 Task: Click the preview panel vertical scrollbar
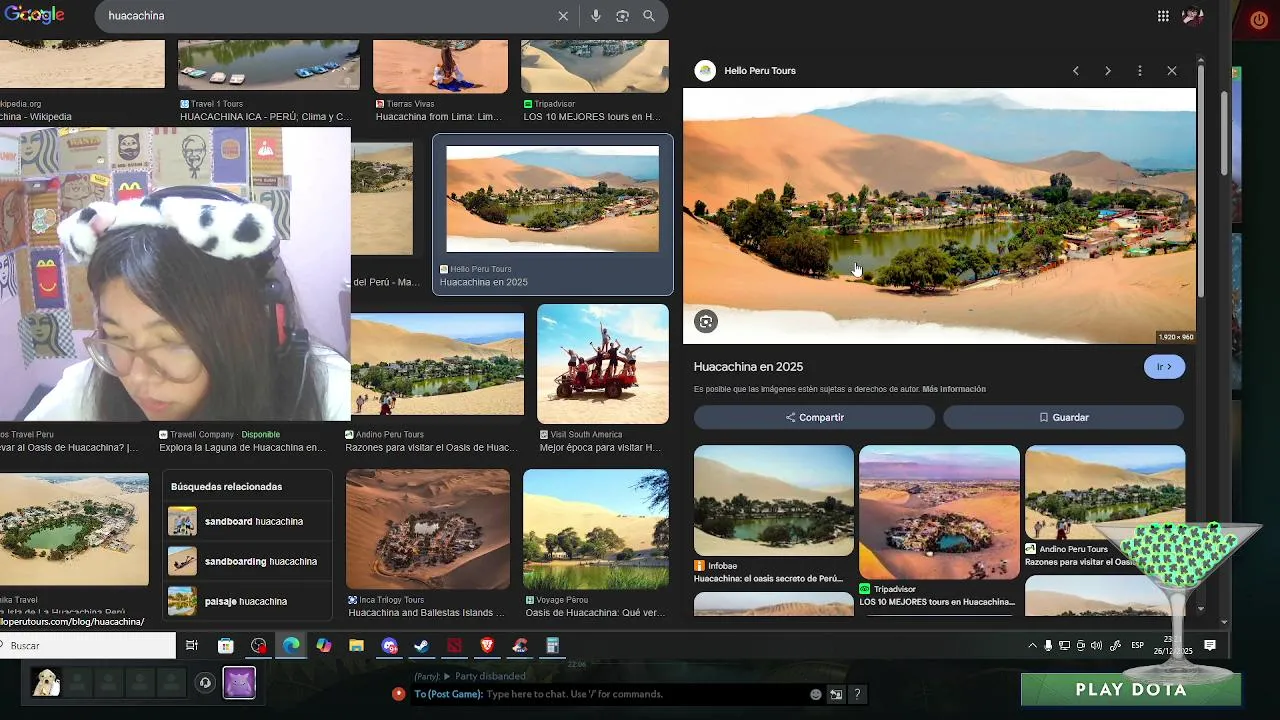click(x=1201, y=180)
